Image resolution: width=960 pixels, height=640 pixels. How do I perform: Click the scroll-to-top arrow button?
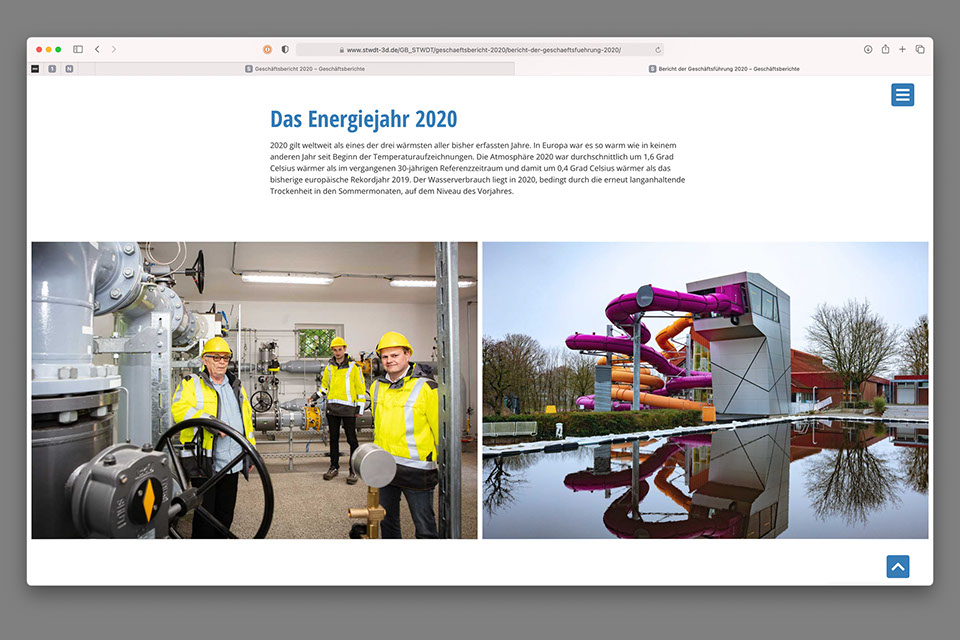tap(897, 567)
